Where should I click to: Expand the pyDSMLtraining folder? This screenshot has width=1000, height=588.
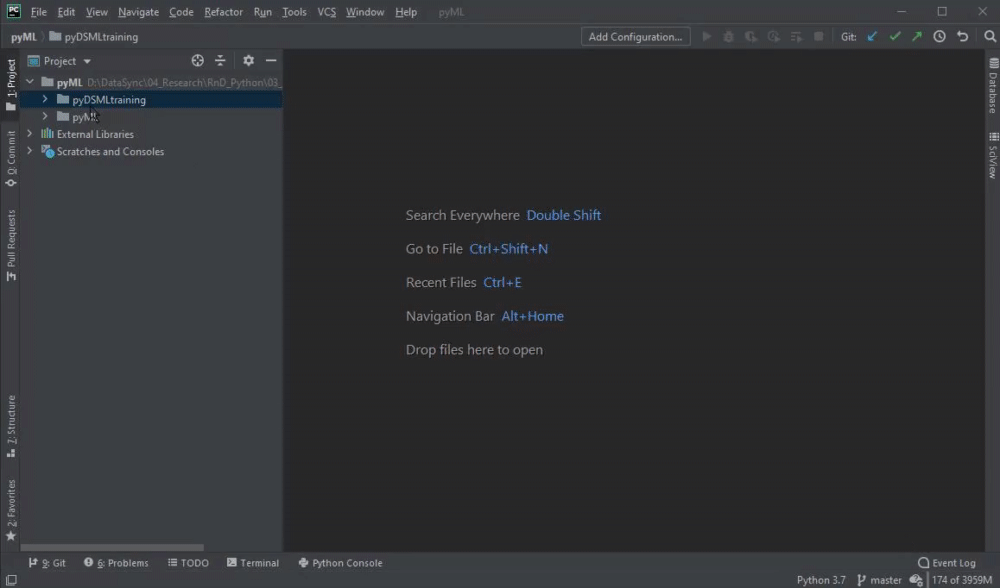45,99
